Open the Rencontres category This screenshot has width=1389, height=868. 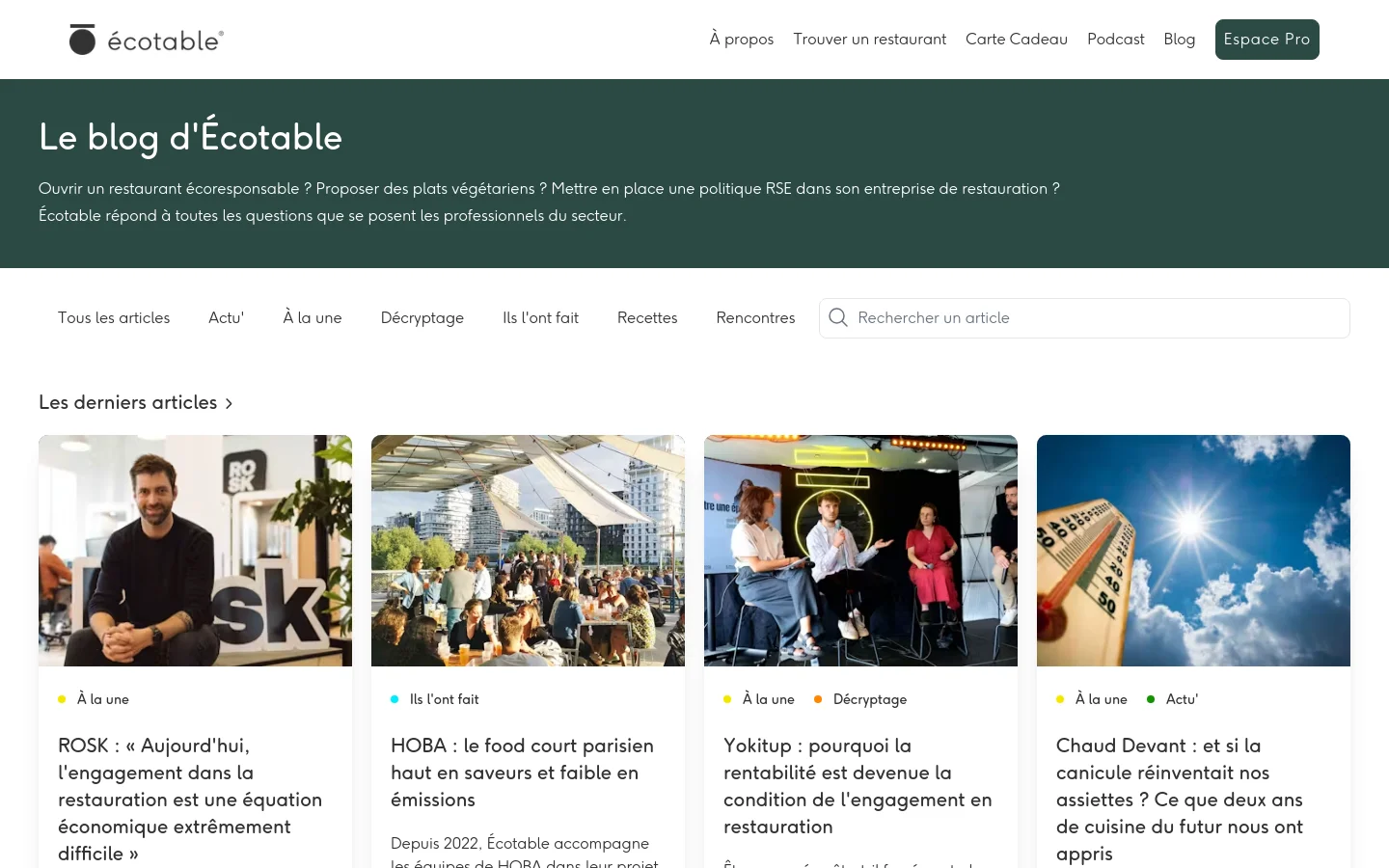755,317
